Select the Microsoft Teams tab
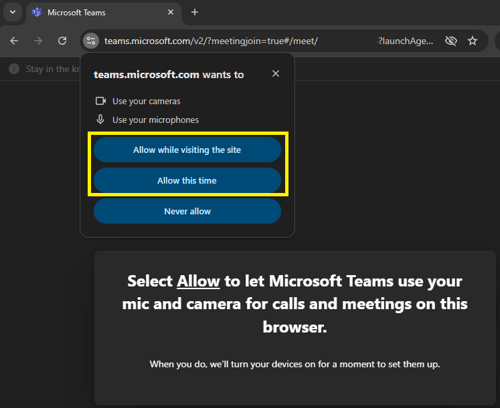 (x=103, y=13)
